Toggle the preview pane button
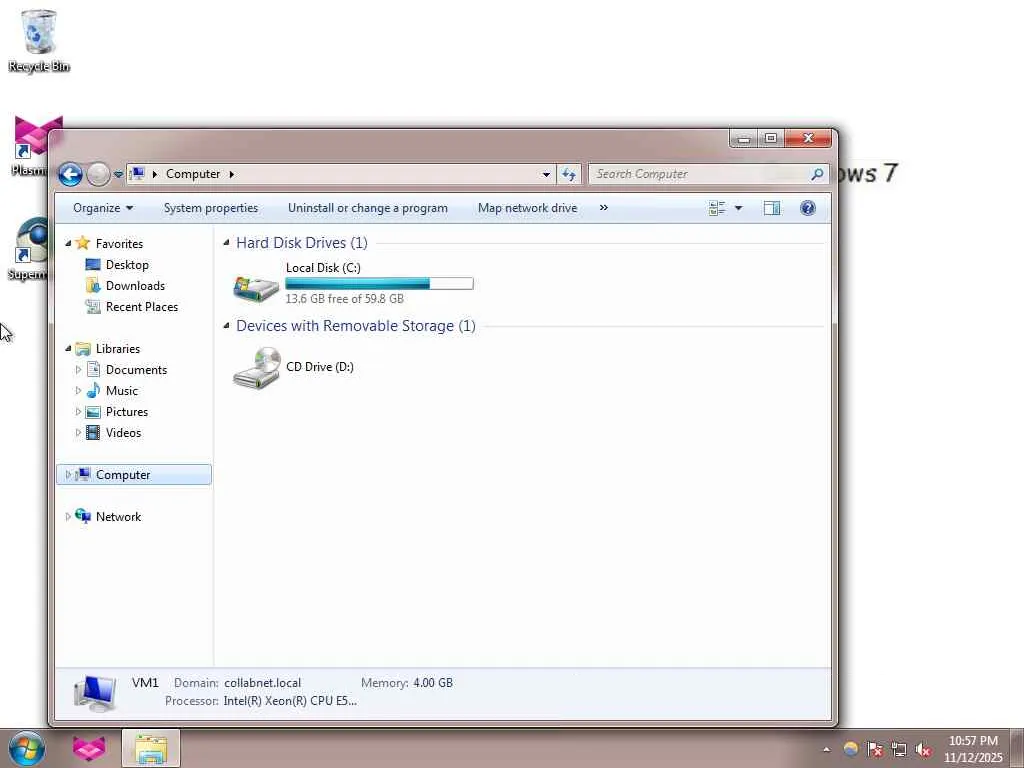The width and height of the screenshot is (1024, 768). click(x=772, y=208)
